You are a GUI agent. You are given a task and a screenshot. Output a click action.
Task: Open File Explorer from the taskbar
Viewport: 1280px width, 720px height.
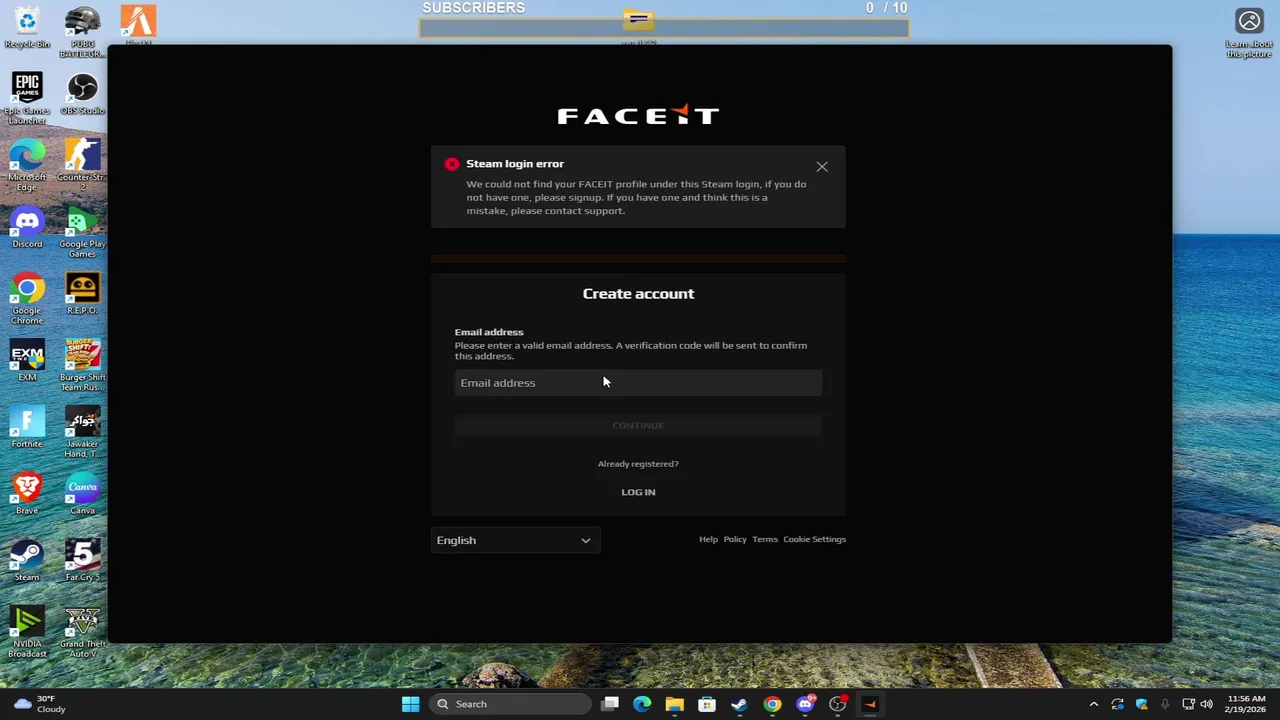[x=674, y=704]
